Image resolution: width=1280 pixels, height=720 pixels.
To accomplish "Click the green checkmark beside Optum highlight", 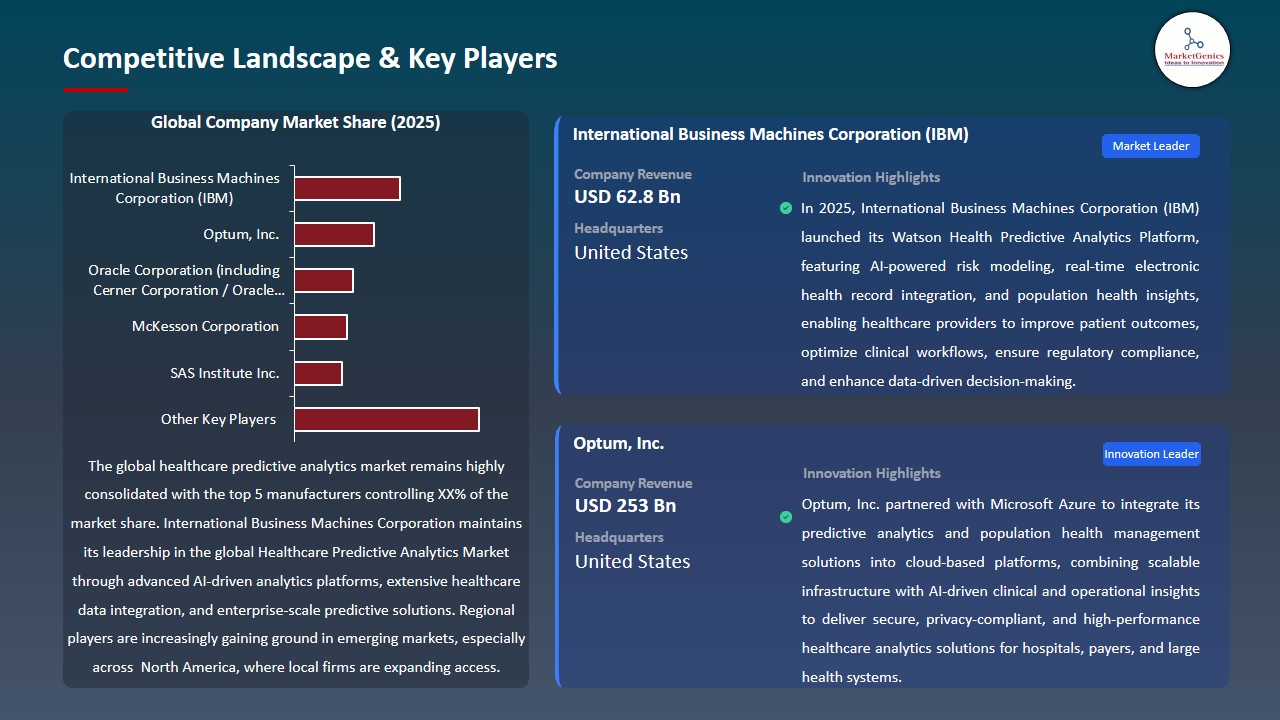I will coord(786,517).
